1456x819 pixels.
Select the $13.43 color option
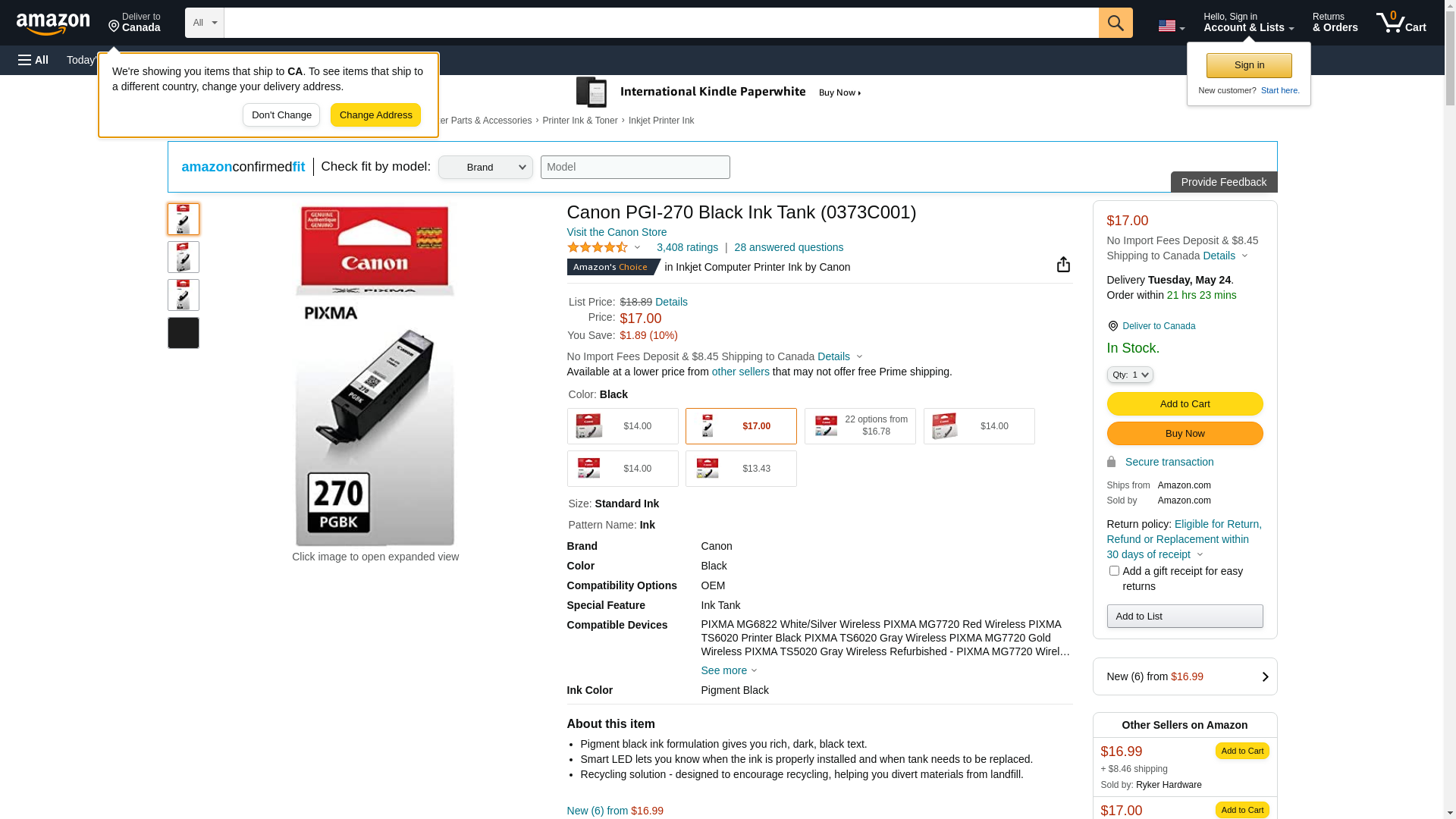[x=741, y=469]
